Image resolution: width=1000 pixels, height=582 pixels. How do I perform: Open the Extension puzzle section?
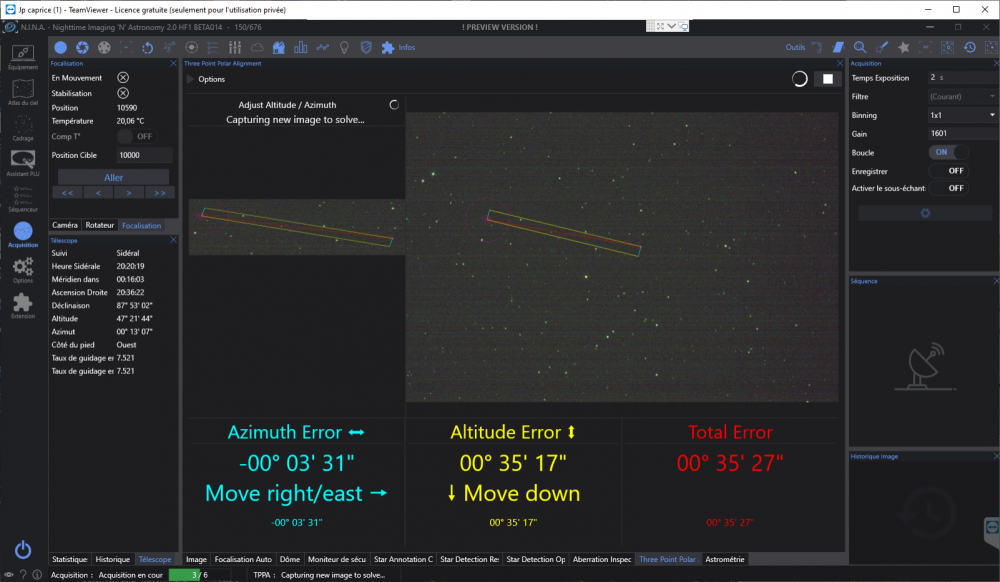click(x=23, y=306)
